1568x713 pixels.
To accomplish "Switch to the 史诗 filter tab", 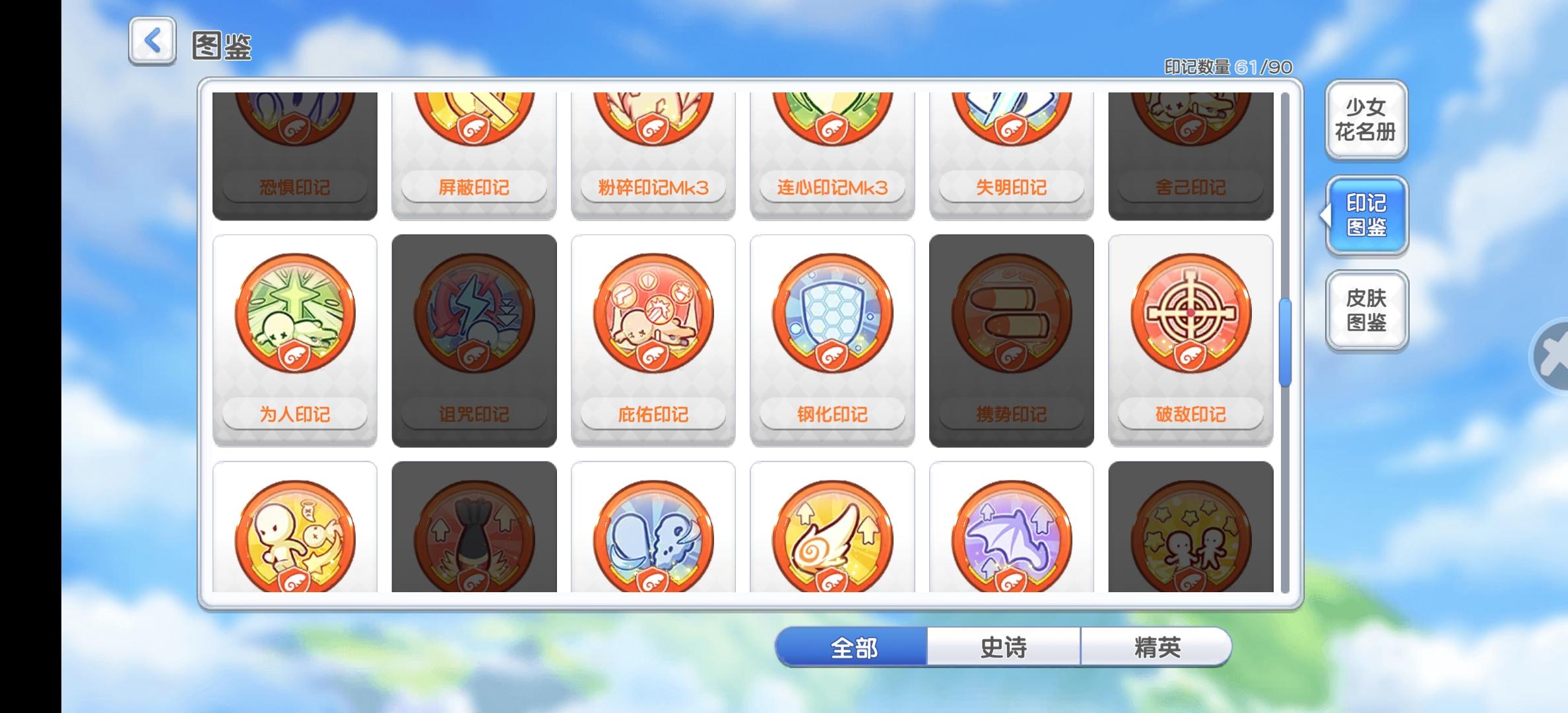I will [x=1004, y=647].
